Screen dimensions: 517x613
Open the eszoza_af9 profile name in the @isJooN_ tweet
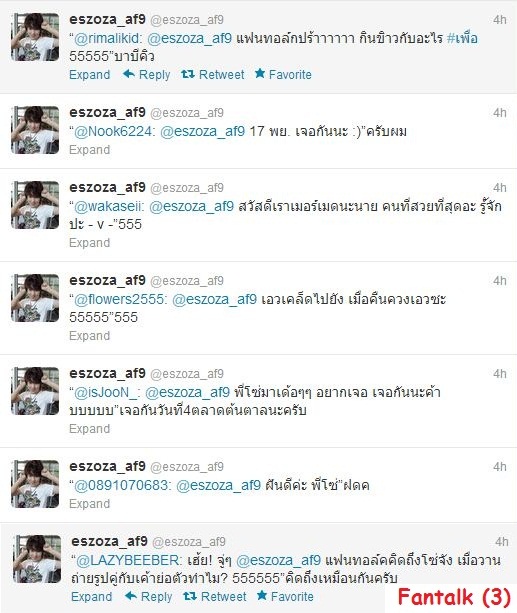[108, 374]
